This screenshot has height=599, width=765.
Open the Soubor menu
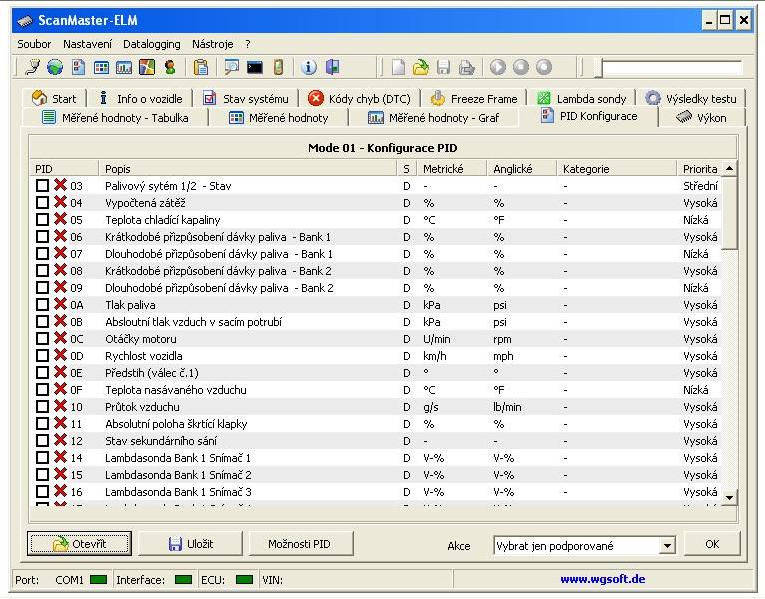(34, 44)
